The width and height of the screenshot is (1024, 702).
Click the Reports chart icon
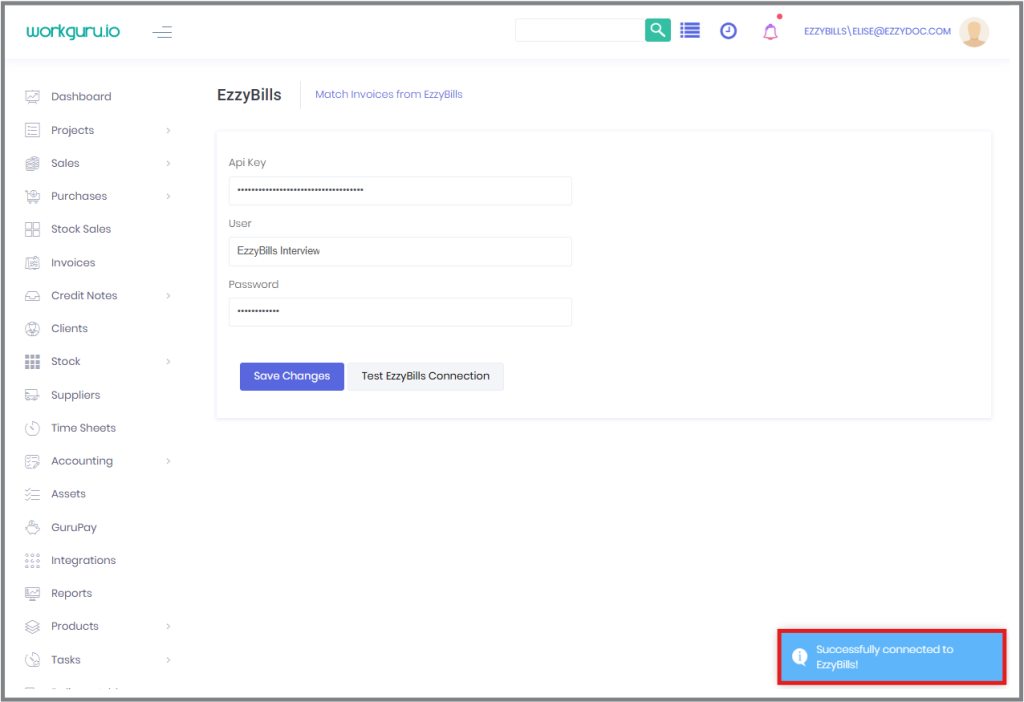click(32, 594)
